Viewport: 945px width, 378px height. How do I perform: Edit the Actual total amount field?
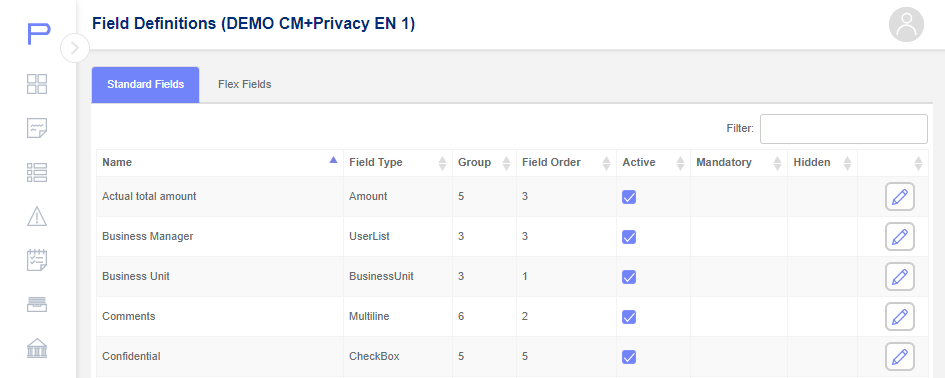coord(900,197)
